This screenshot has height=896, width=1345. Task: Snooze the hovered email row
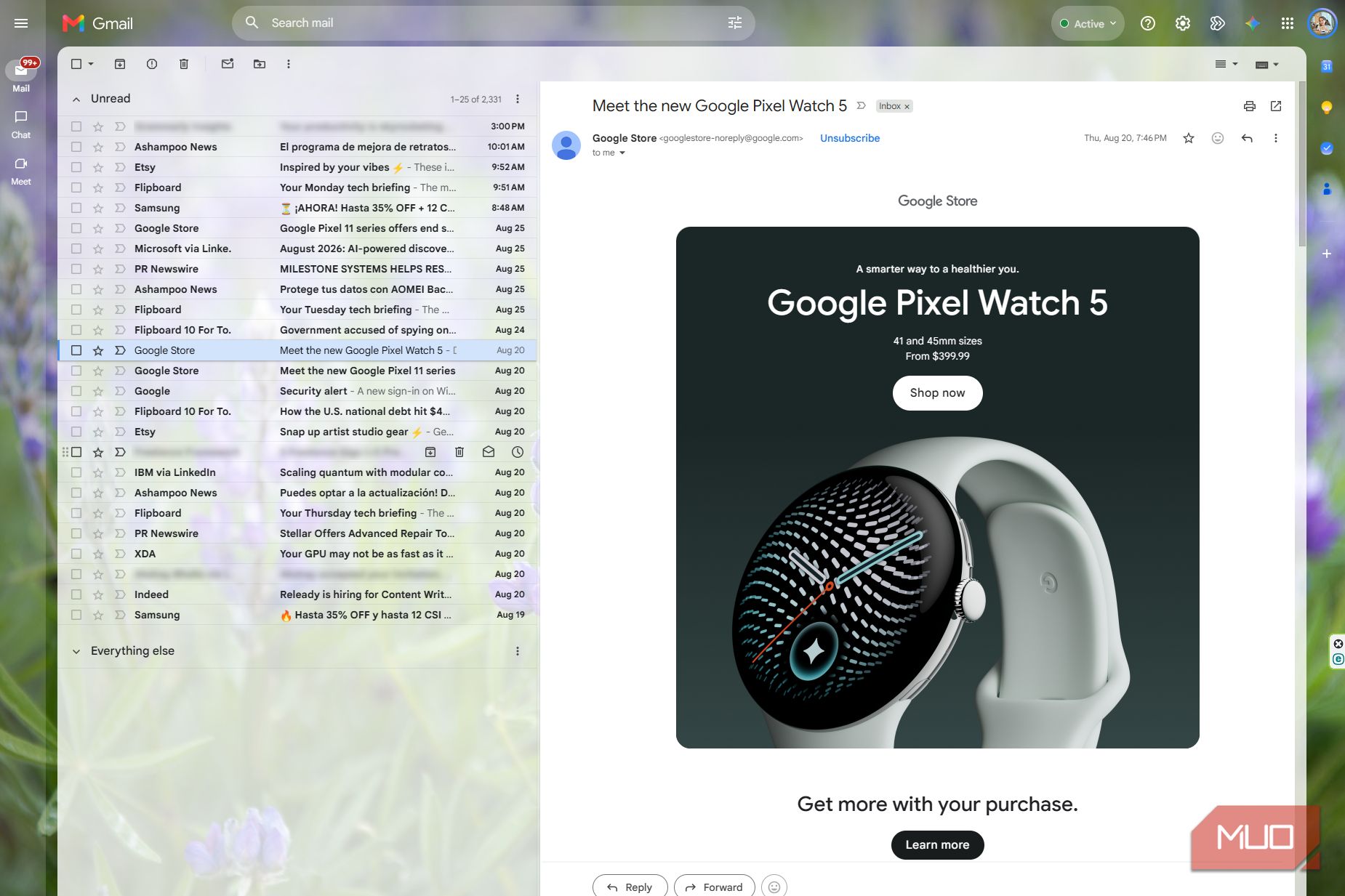[x=518, y=452]
